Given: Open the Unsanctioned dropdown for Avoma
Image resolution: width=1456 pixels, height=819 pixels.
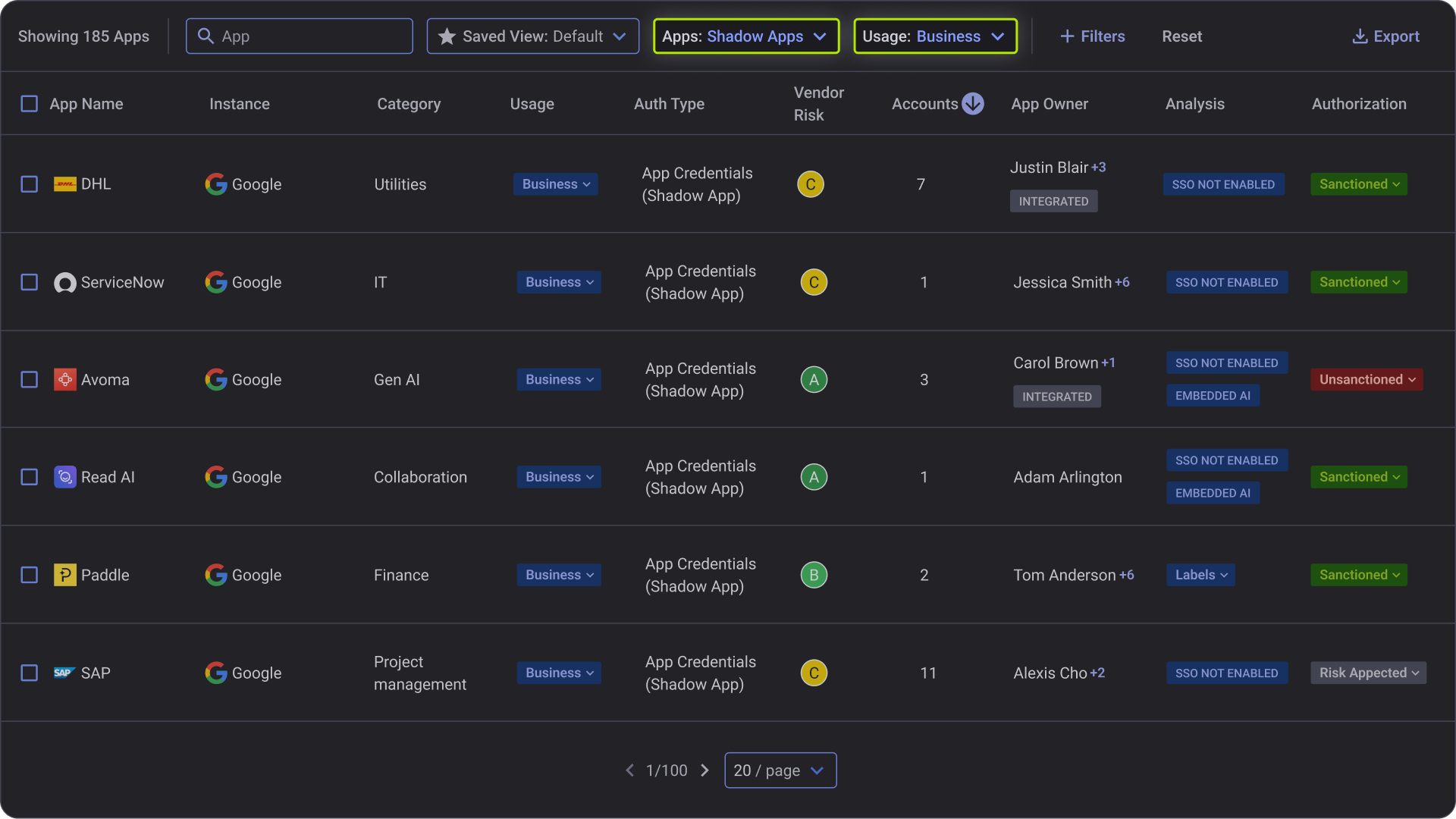Looking at the screenshot, I should point(1367,380).
